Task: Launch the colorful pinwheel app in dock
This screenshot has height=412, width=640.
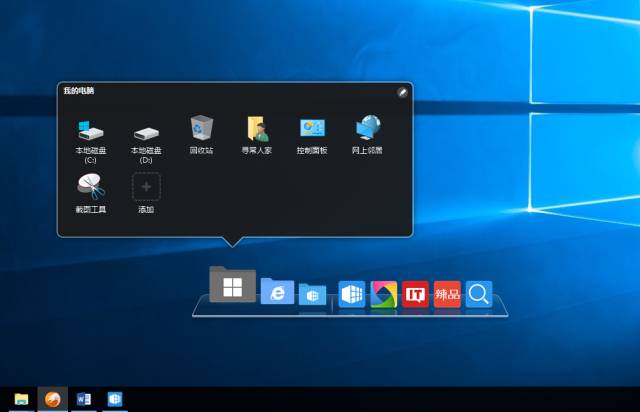Action: 383,294
